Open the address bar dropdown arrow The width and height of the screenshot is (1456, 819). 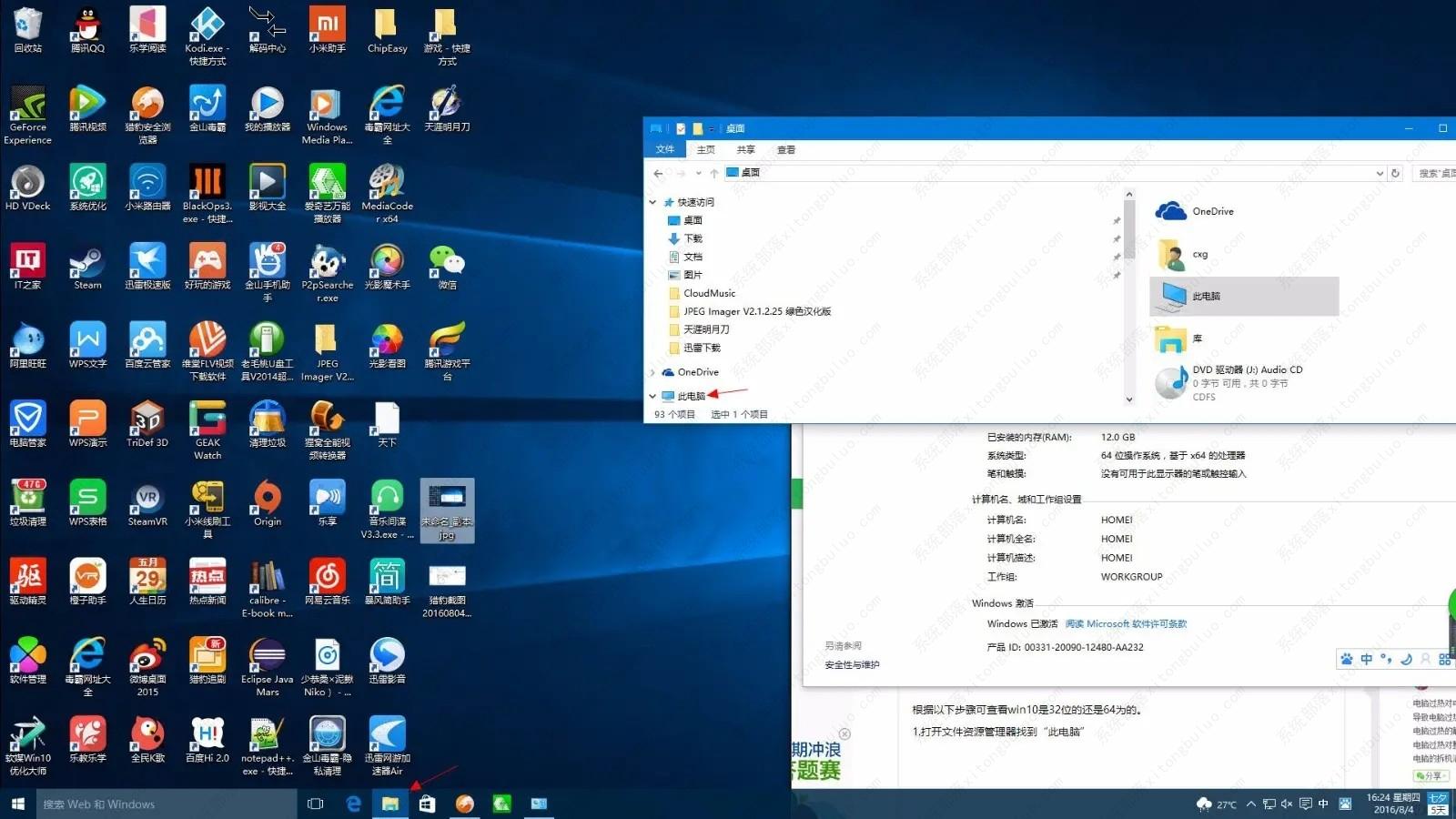coord(1380,172)
